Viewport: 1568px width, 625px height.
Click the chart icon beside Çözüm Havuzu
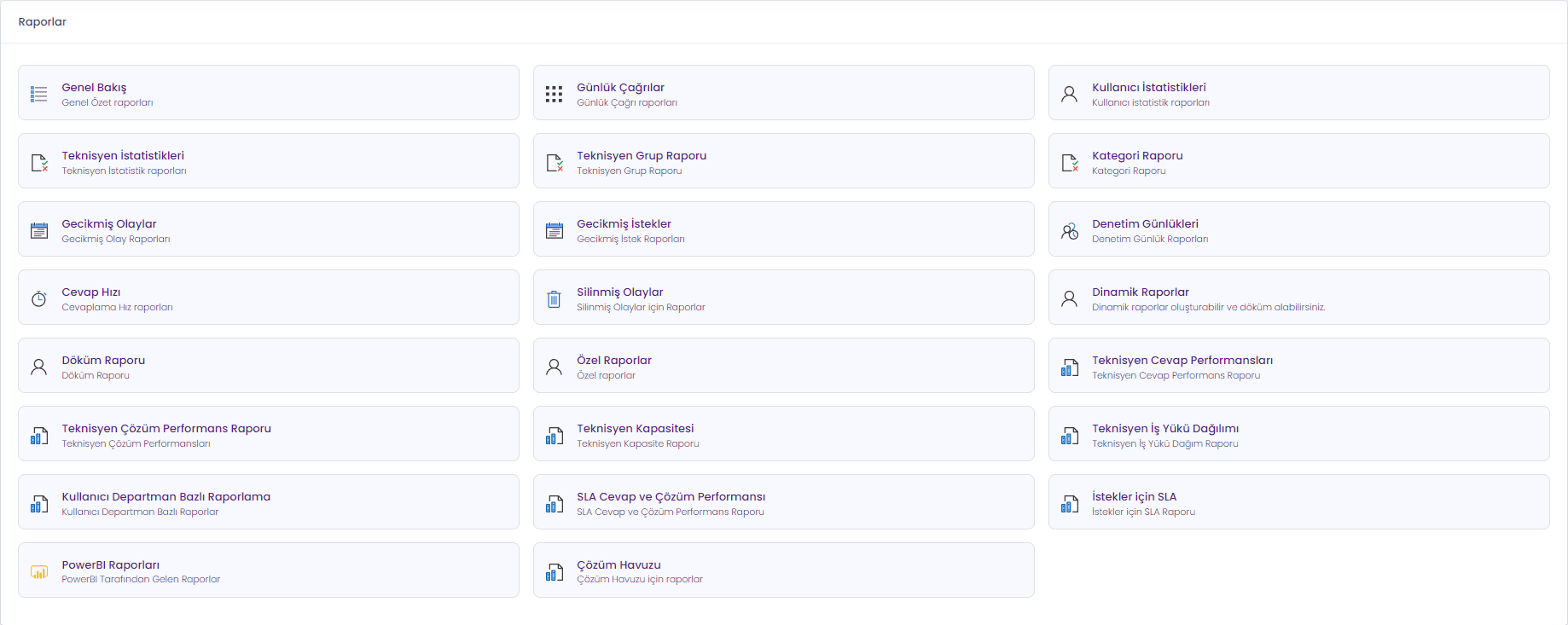[555, 572]
